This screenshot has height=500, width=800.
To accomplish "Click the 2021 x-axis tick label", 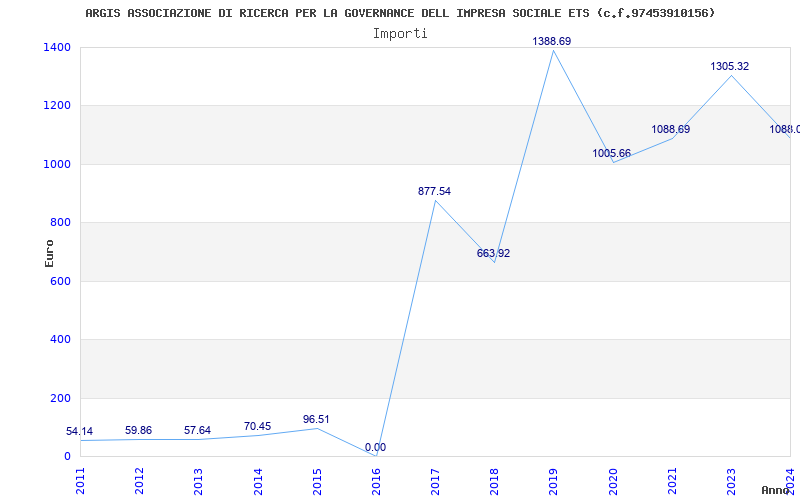I will pyautogui.click(x=672, y=481).
